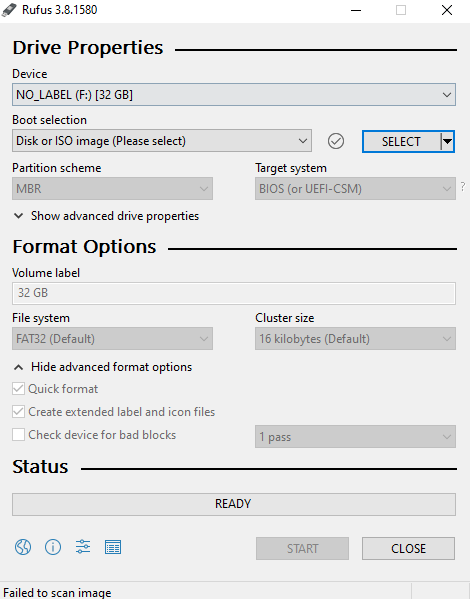Collapse Hide advanced format options
This screenshot has height=599, width=470.
(103, 367)
